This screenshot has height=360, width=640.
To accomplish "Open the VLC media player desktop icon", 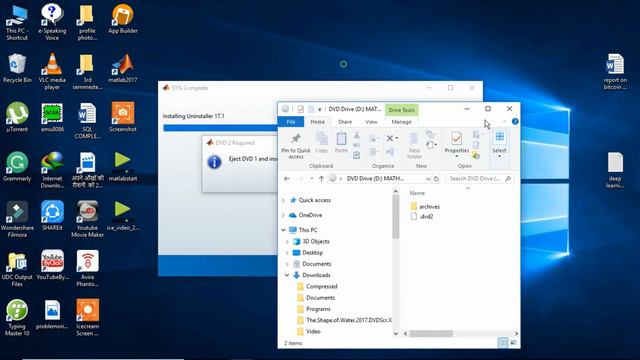I will click(x=52, y=71).
